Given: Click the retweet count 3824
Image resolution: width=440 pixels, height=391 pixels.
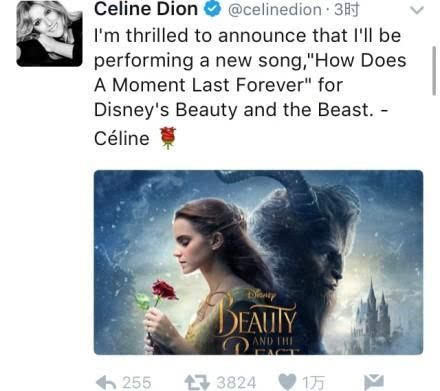Looking at the screenshot, I should point(236,383).
